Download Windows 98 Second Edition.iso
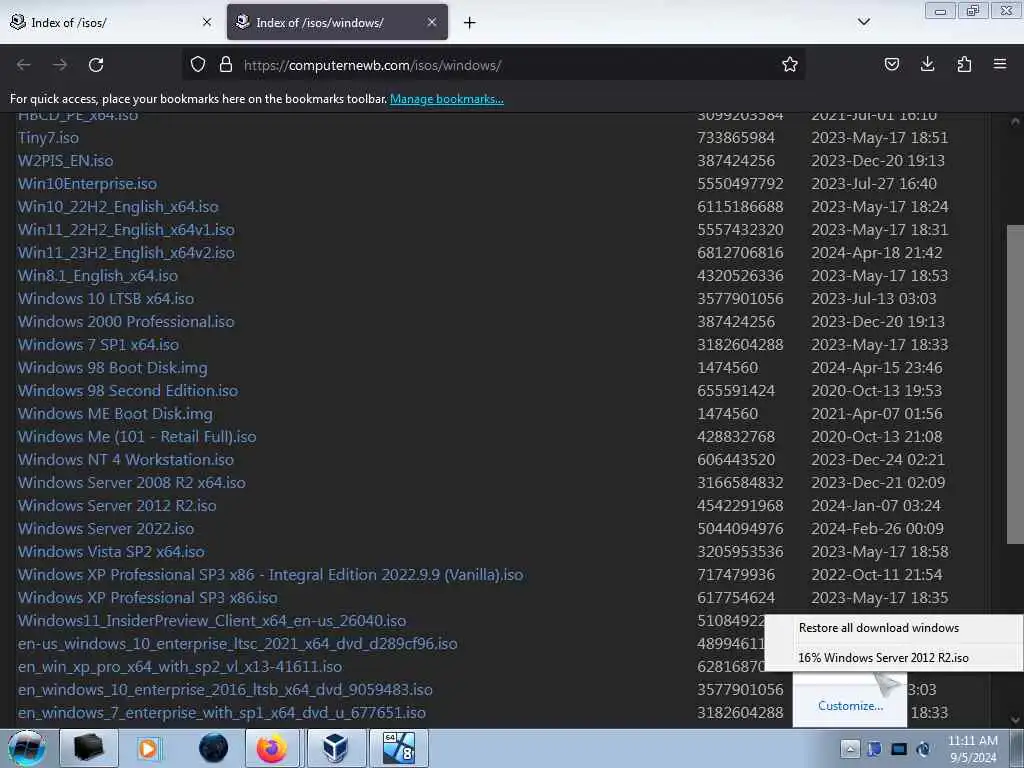The image size is (1024, 768). pos(128,391)
